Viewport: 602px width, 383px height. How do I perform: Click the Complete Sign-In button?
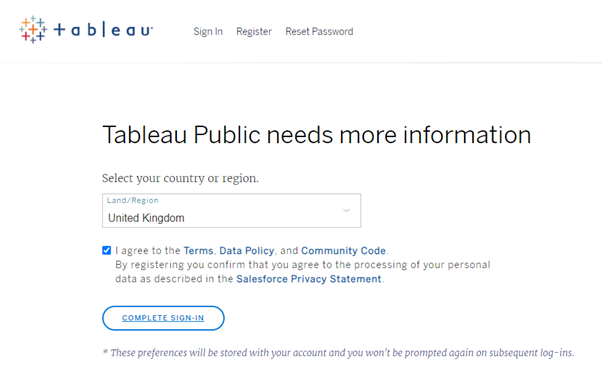click(x=163, y=318)
